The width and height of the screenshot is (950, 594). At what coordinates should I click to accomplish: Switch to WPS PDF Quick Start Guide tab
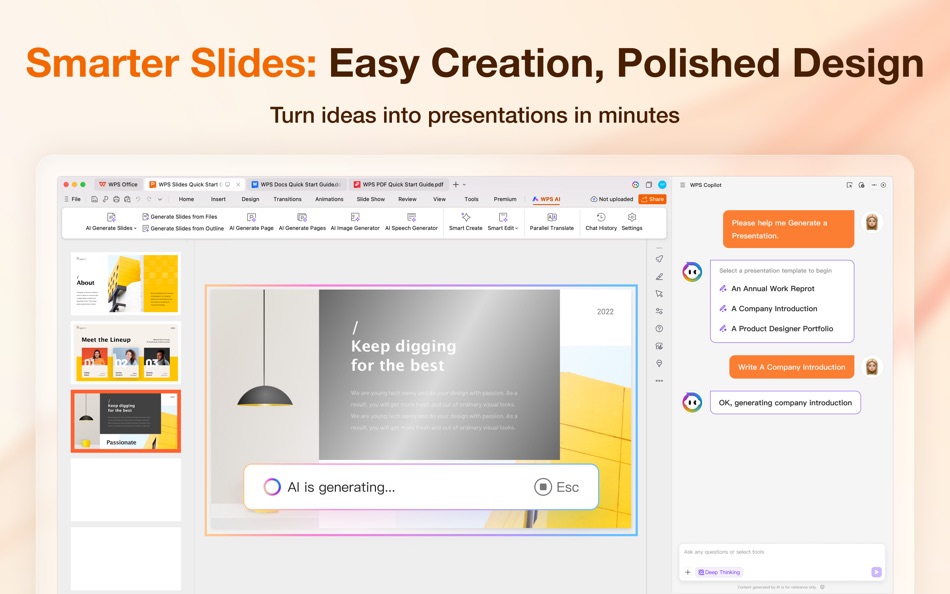(x=399, y=184)
